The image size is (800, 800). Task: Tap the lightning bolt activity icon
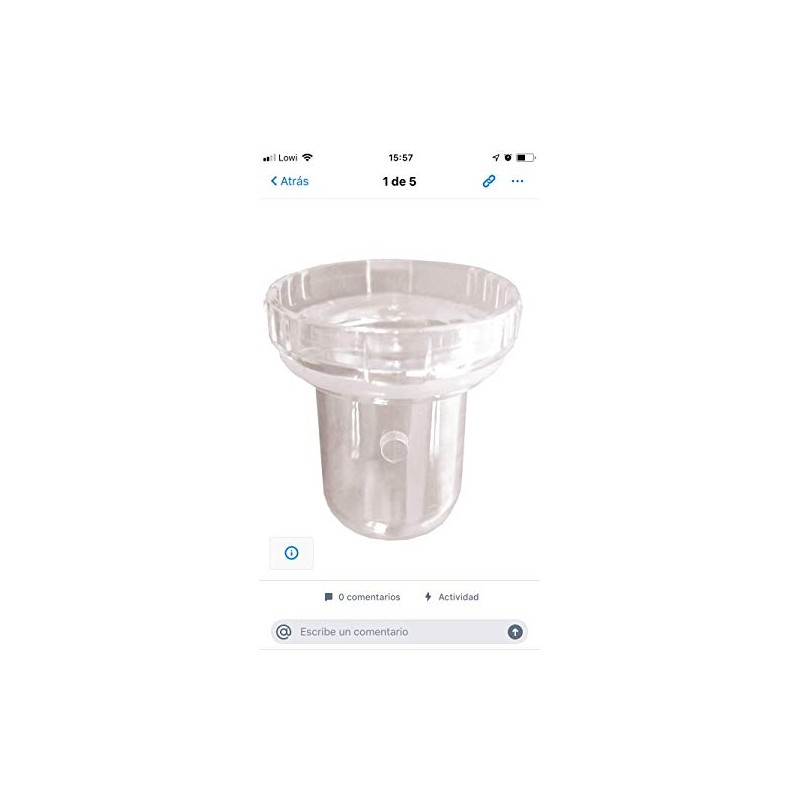pos(428,597)
